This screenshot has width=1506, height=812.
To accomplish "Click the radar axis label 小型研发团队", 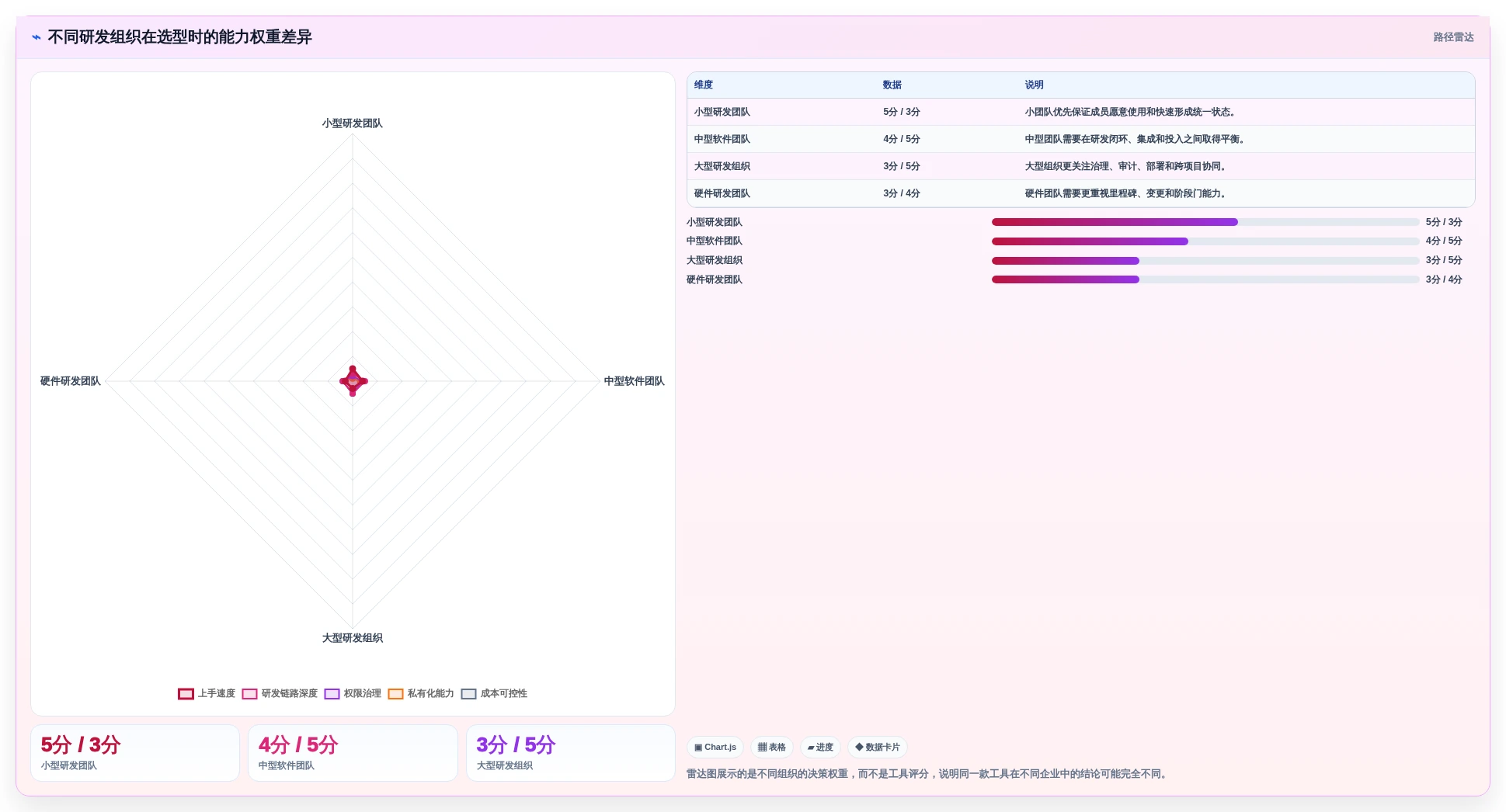I will (353, 123).
